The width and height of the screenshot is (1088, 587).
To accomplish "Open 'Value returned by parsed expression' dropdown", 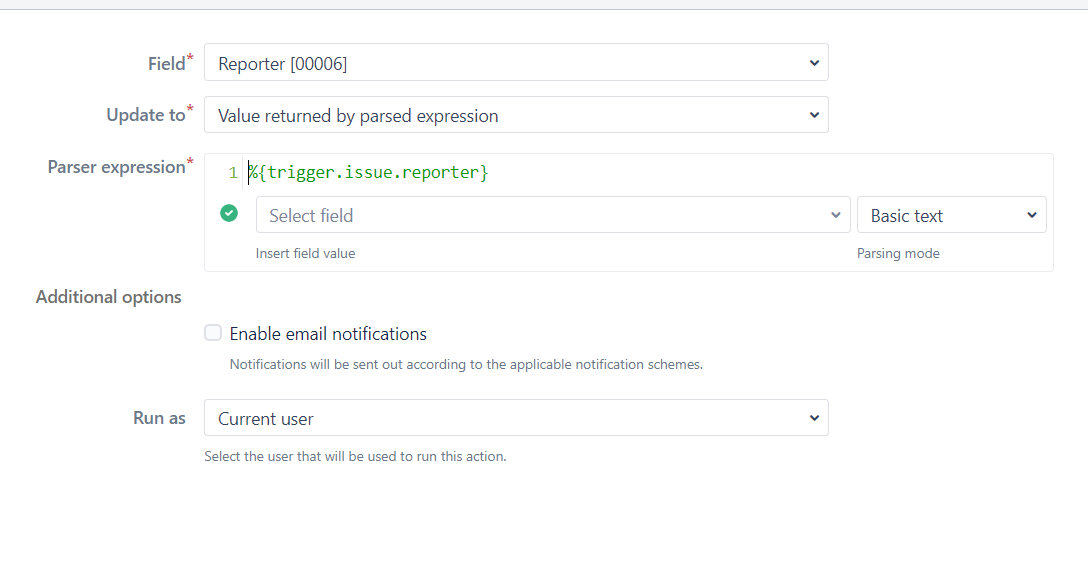I will pos(516,114).
